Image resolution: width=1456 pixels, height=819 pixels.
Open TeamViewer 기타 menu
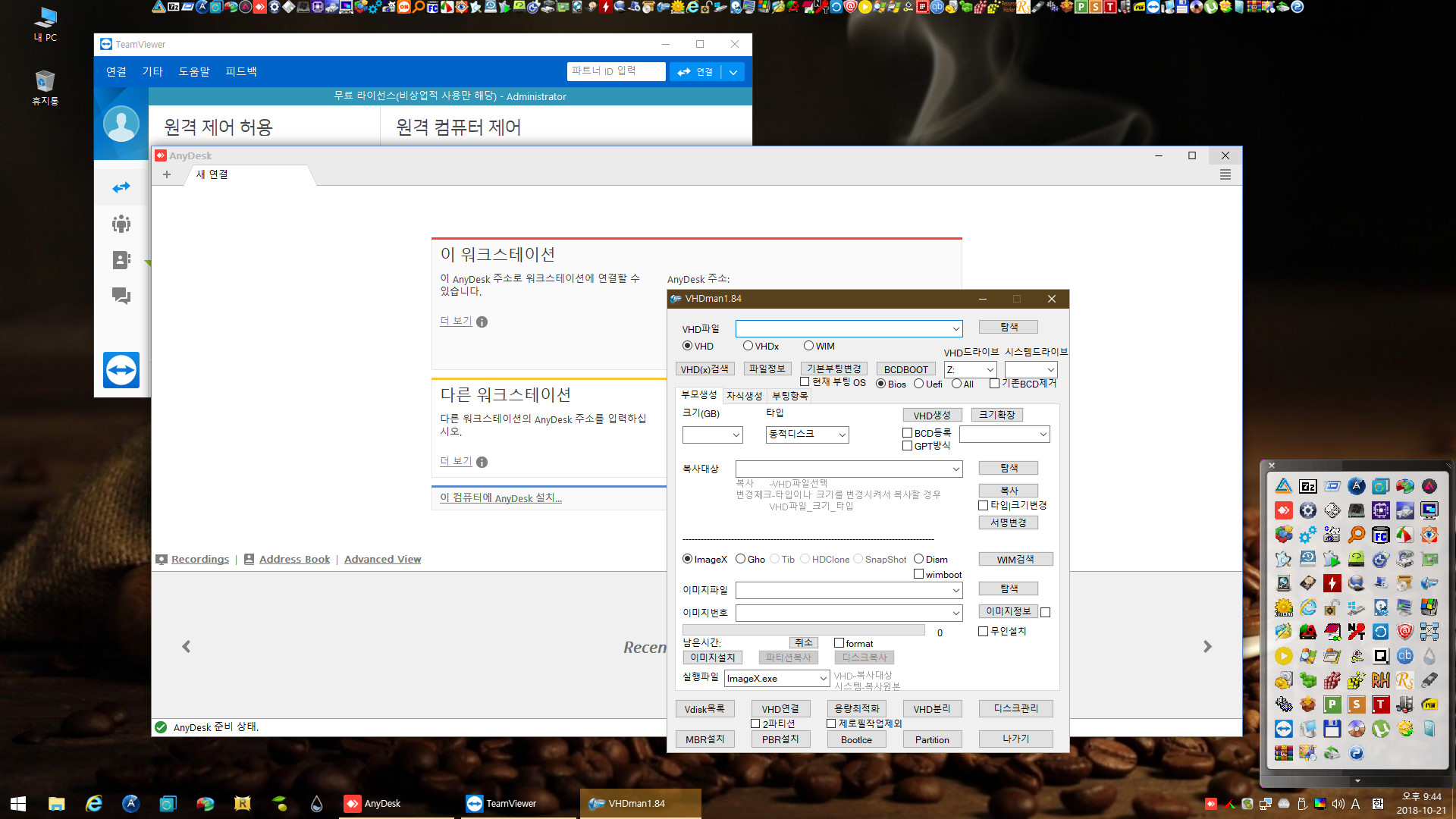pos(152,71)
